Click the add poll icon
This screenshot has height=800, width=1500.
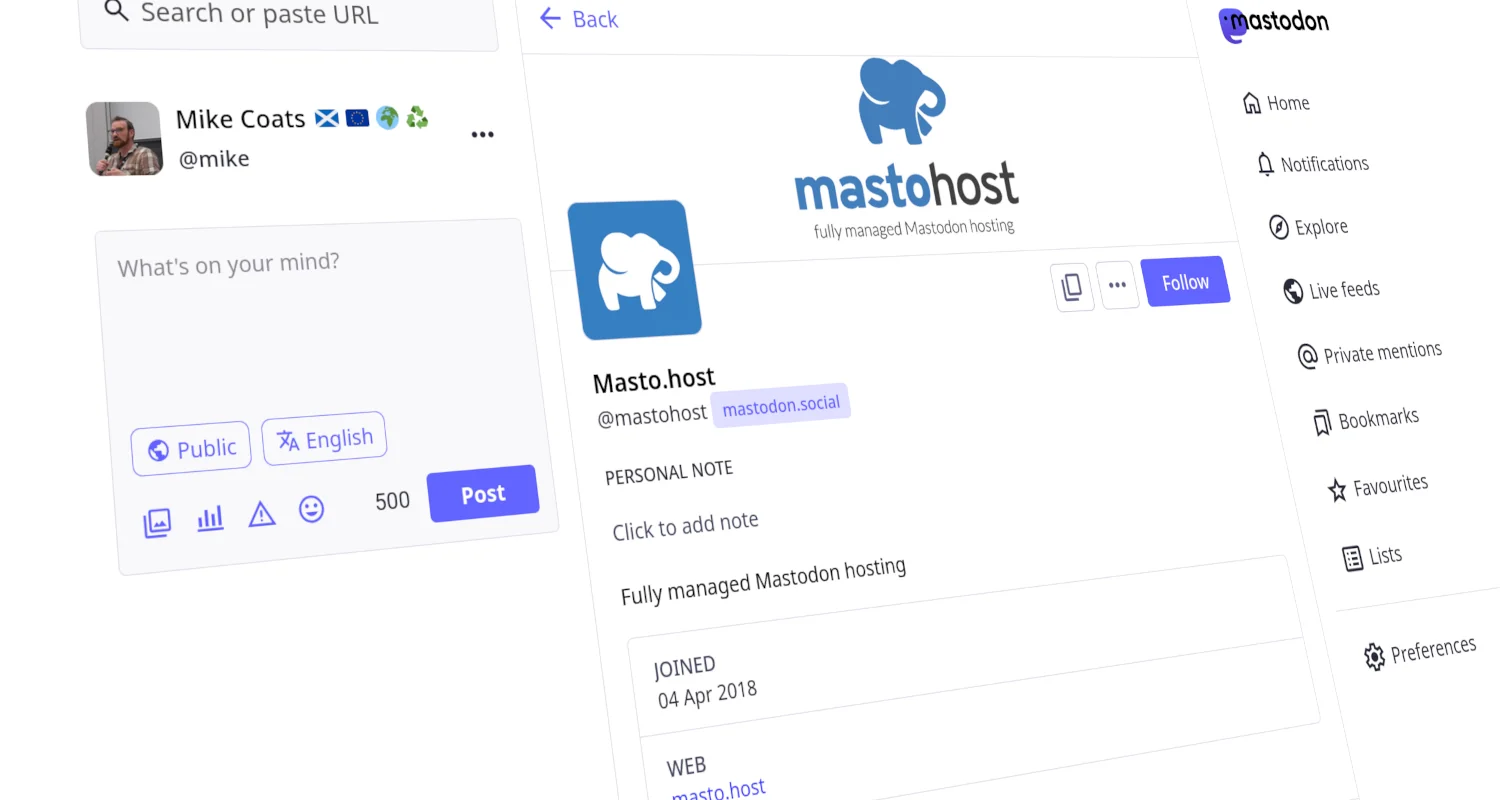(x=210, y=518)
